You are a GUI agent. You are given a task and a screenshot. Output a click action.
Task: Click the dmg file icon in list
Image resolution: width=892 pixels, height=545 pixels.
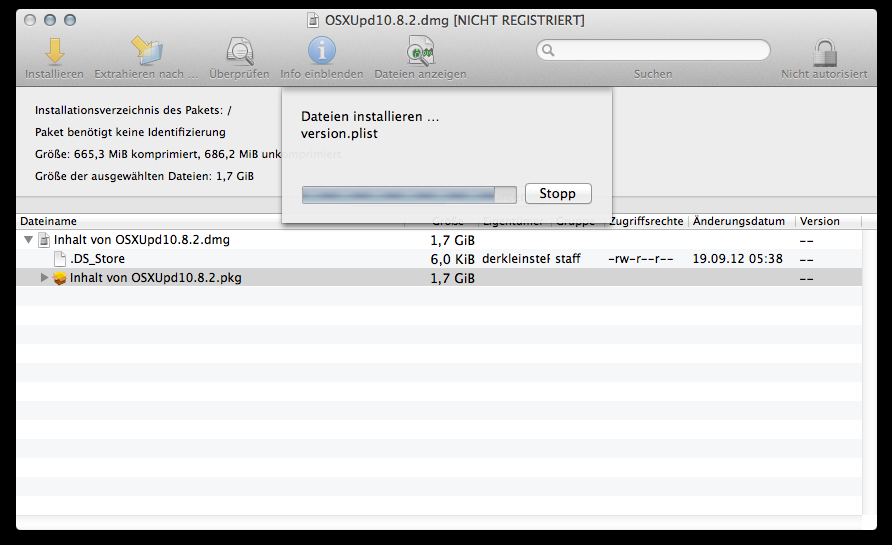pyautogui.click(x=44, y=240)
